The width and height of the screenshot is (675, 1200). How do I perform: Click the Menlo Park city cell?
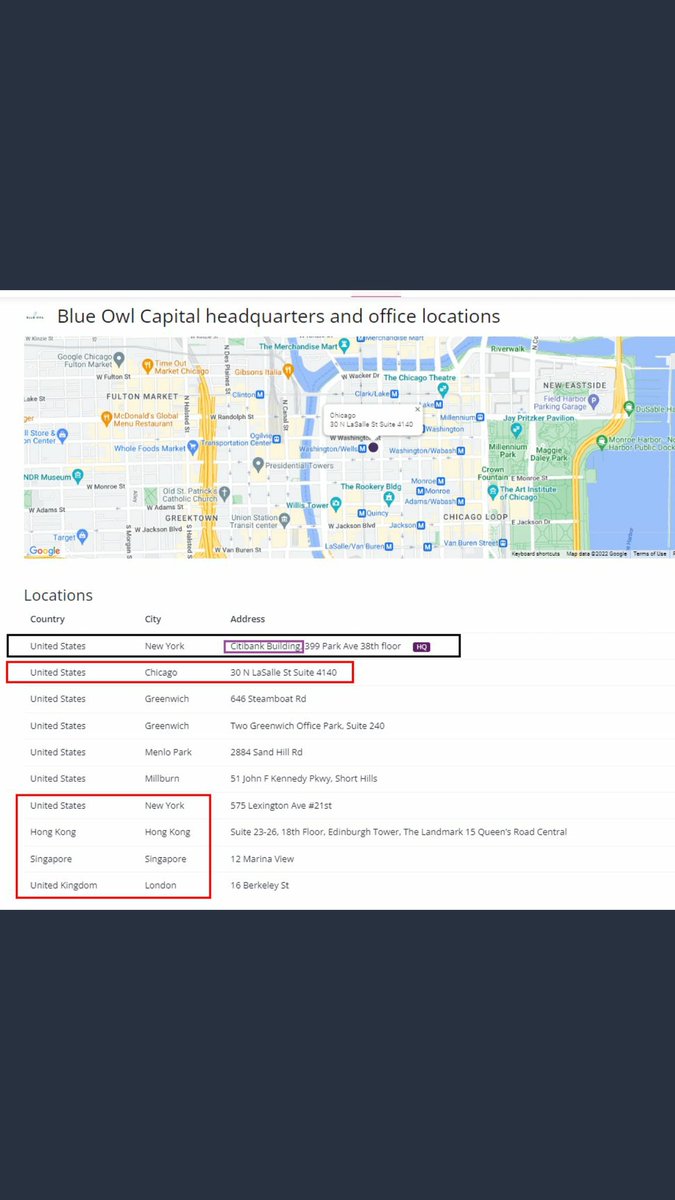[168, 752]
